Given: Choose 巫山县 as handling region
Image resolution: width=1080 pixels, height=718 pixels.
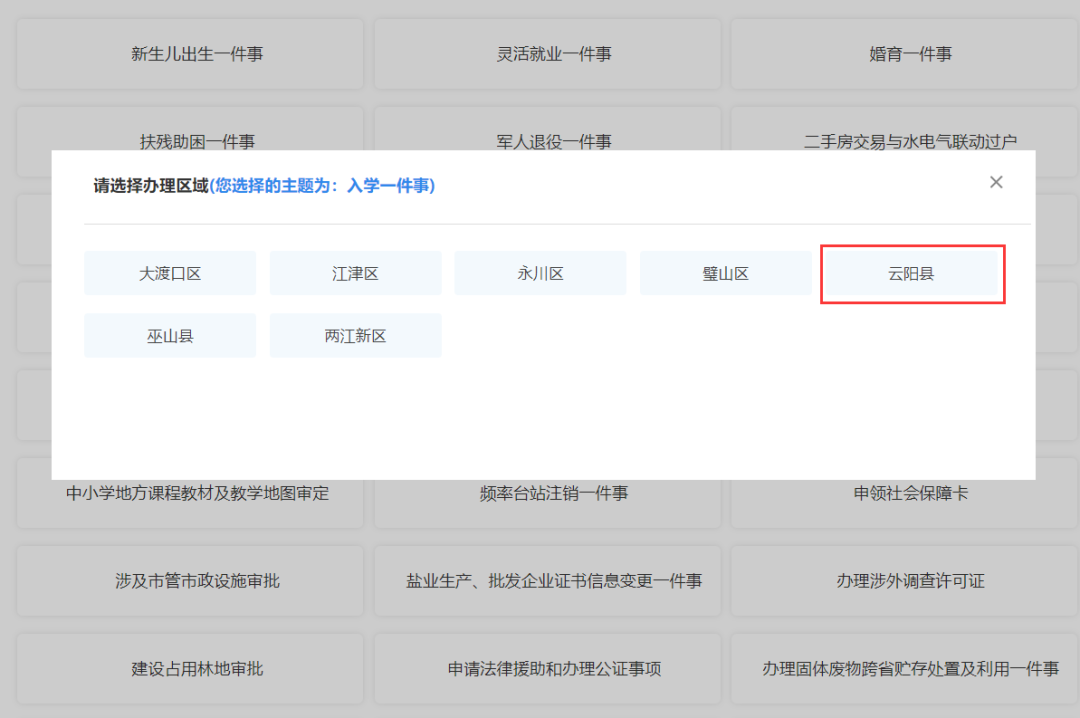Looking at the screenshot, I should pyautogui.click(x=170, y=336).
